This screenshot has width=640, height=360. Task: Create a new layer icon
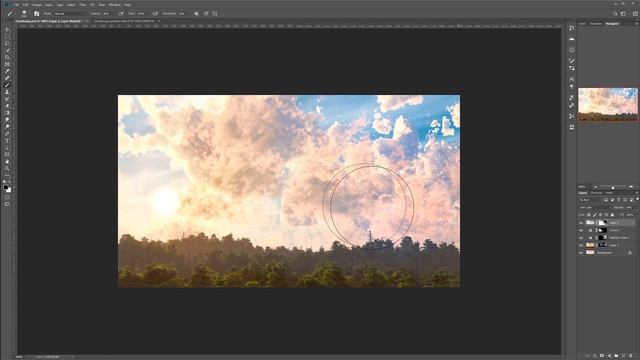pyautogui.click(x=623, y=356)
